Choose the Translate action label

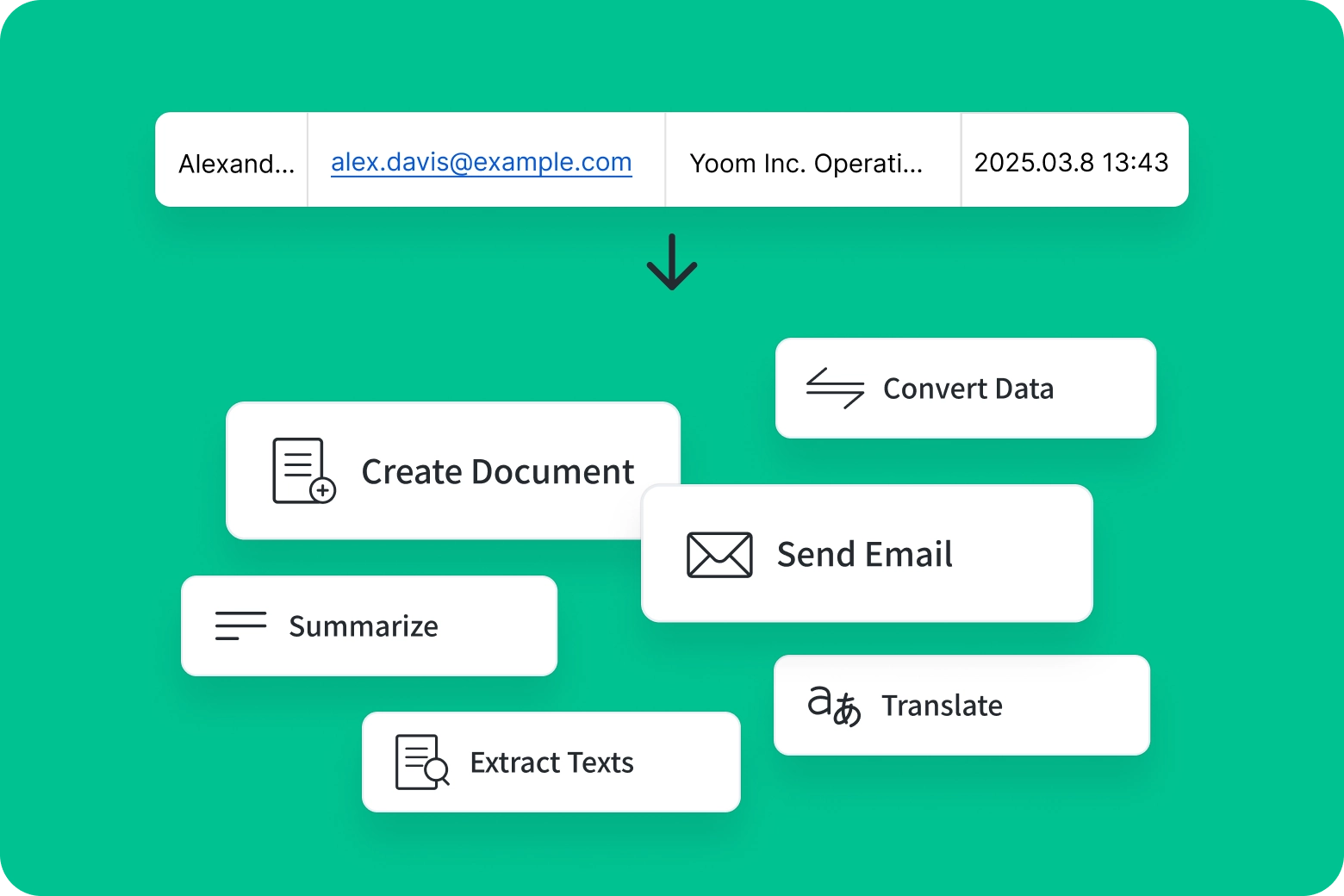(x=942, y=706)
